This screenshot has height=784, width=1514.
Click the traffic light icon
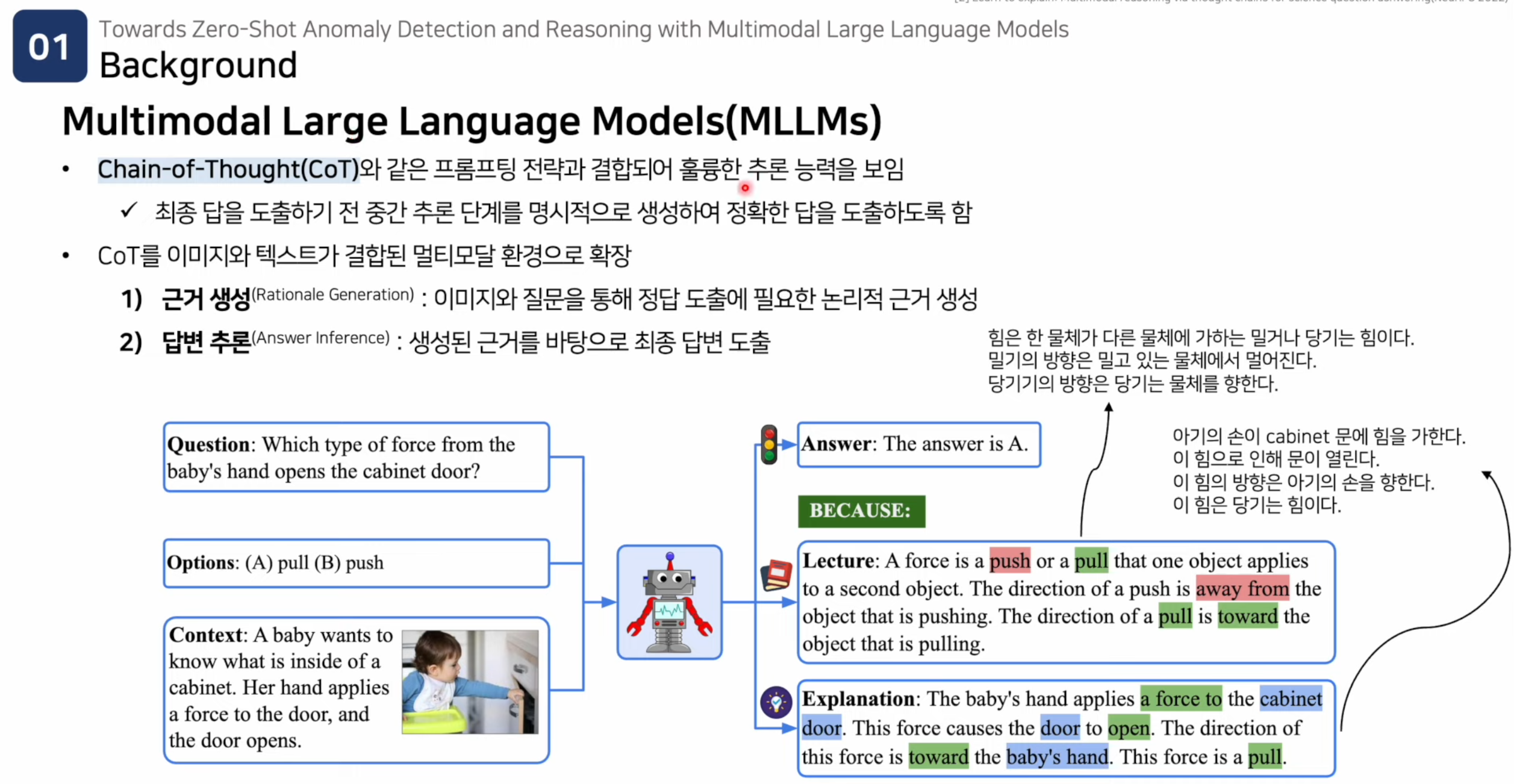769,444
